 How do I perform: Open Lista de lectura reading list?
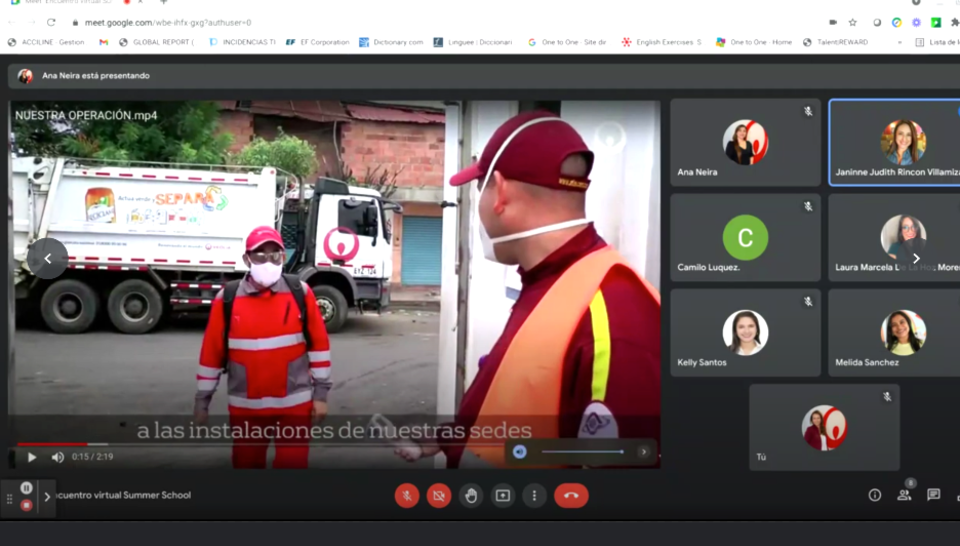point(937,42)
